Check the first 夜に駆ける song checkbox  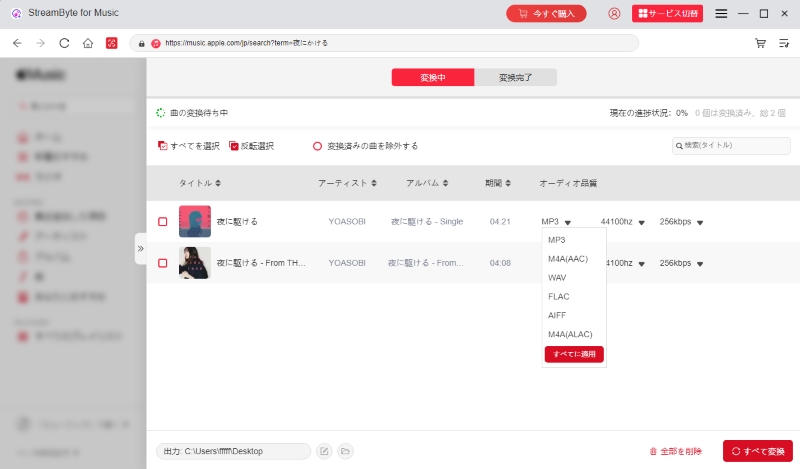point(163,221)
